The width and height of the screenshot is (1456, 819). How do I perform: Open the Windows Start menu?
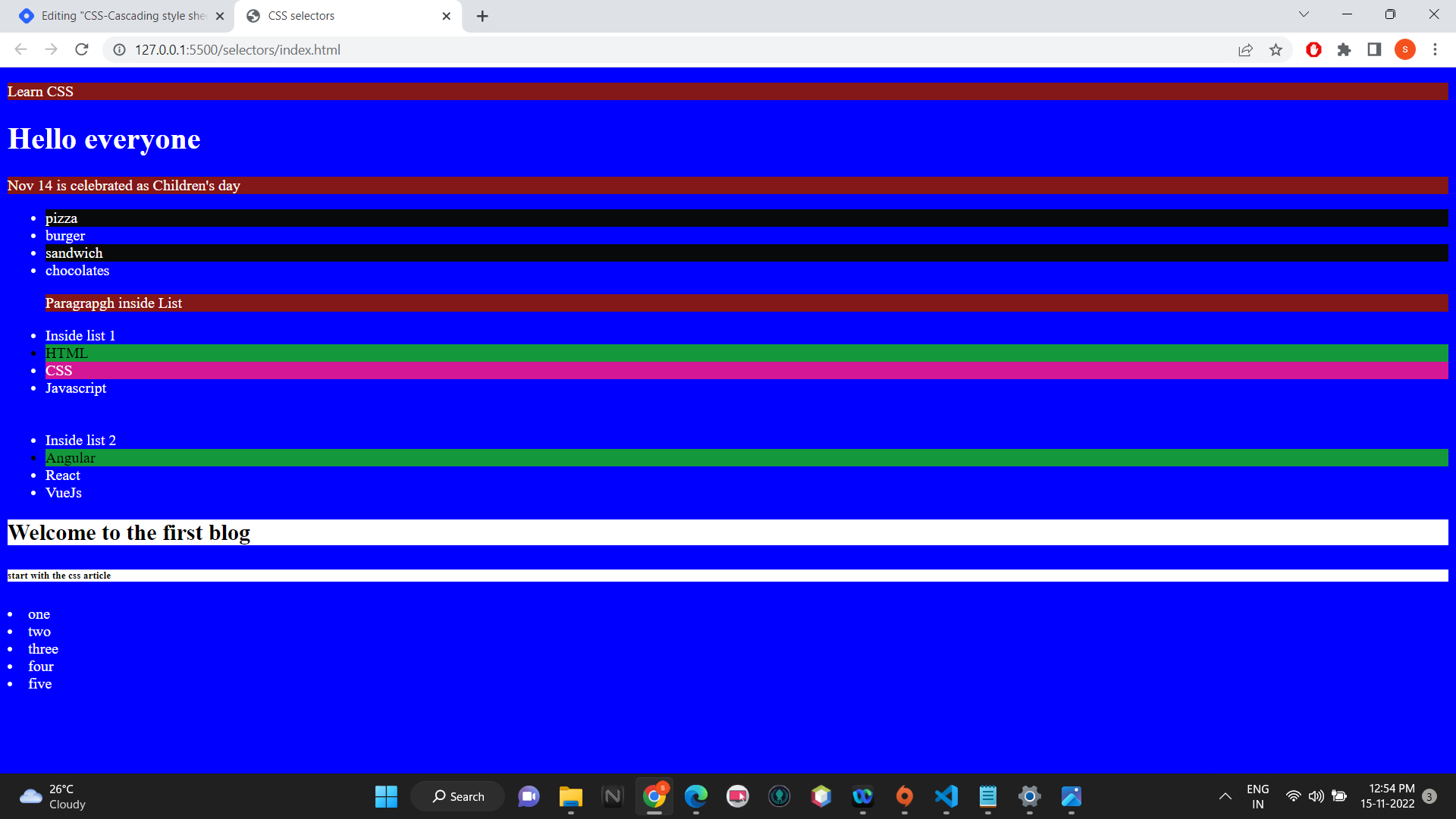(386, 796)
